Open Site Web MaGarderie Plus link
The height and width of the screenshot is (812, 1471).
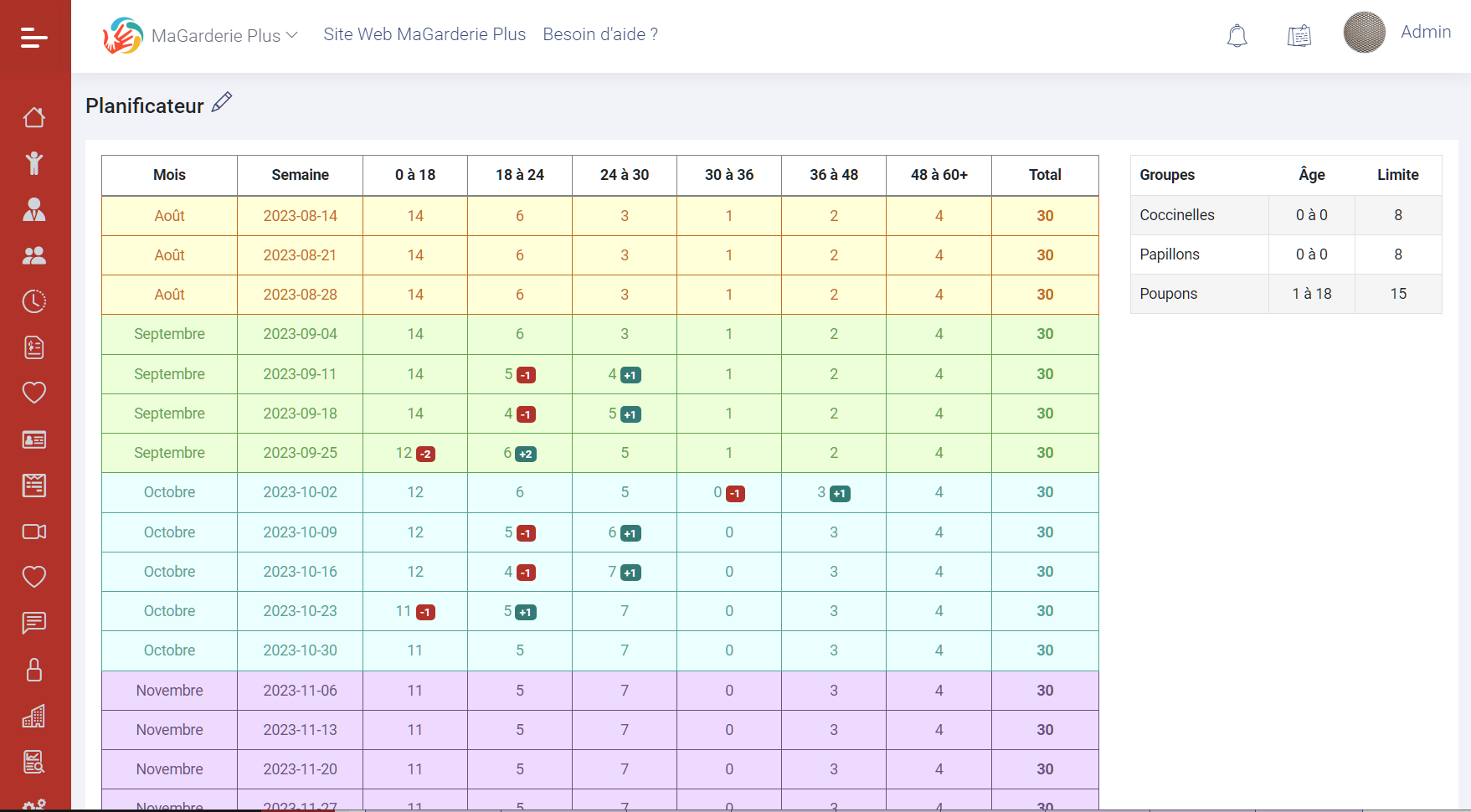coord(424,34)
